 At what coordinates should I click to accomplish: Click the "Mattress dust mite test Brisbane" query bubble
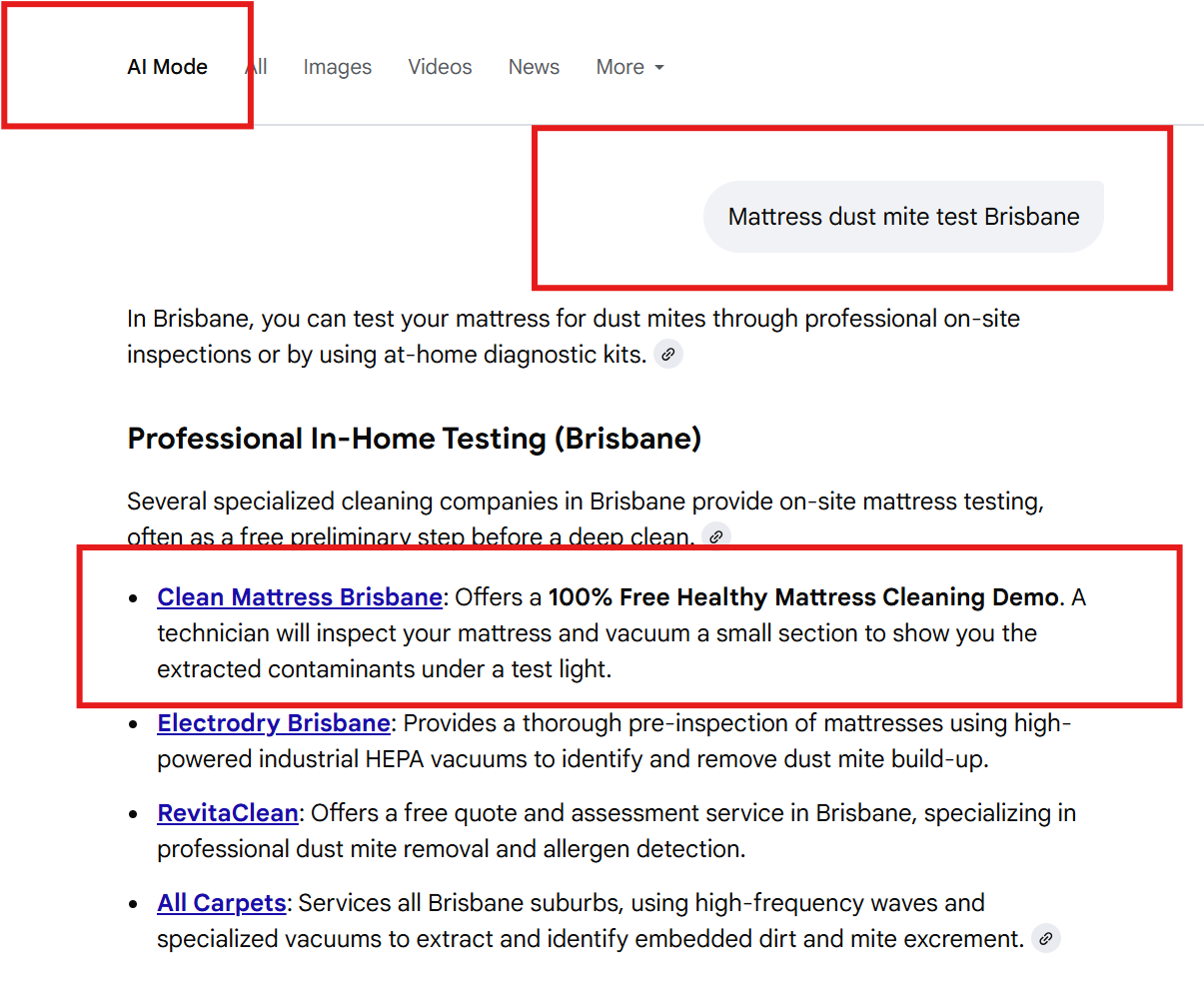coord(902,216)
